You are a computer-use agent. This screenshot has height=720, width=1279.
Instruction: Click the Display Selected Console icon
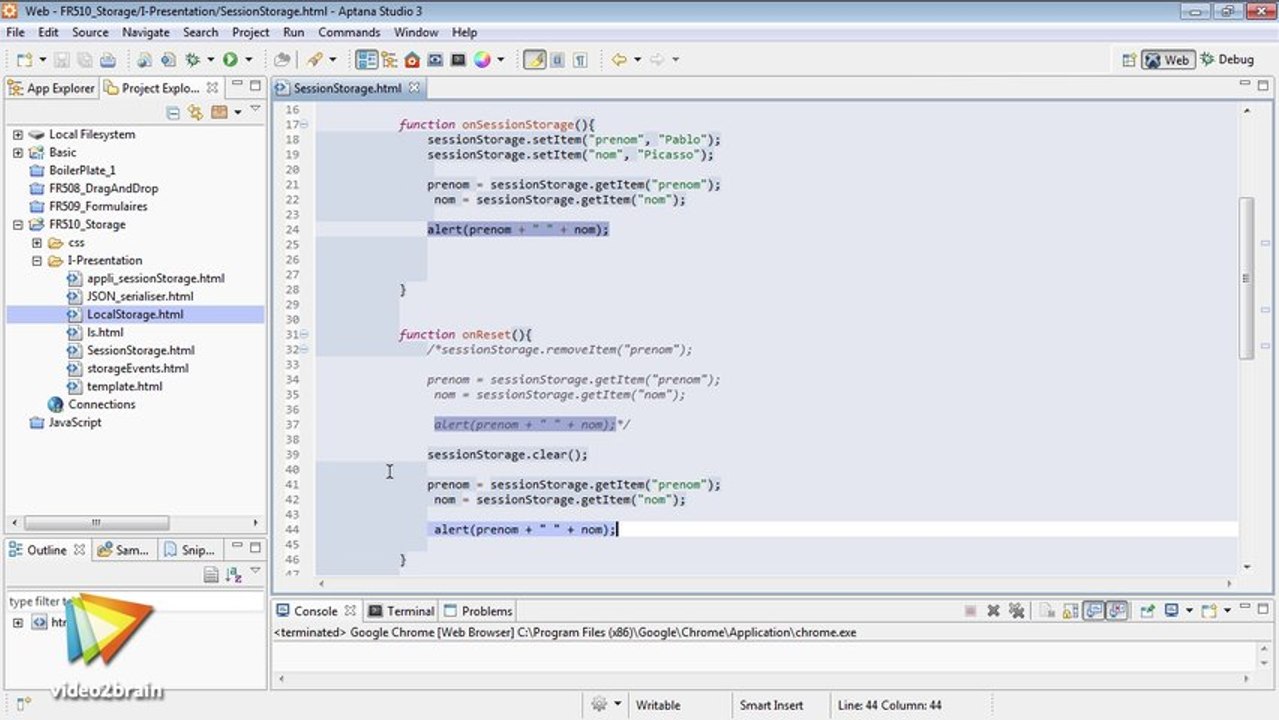click(x=1171, y=611)
